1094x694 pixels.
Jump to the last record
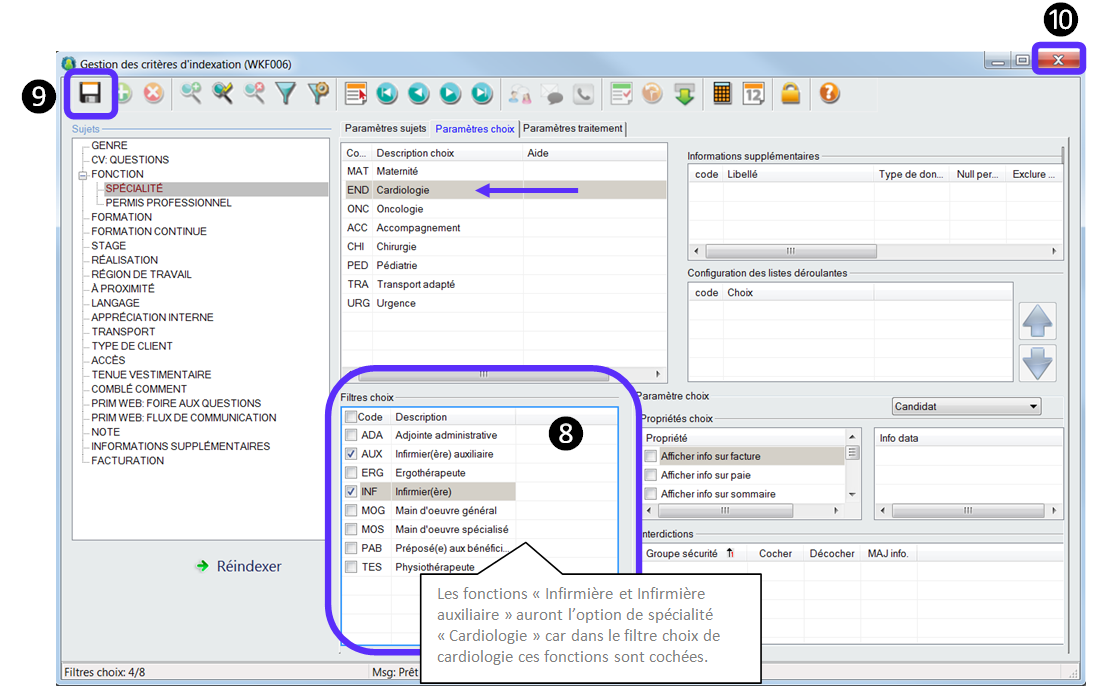coord(482,94)
